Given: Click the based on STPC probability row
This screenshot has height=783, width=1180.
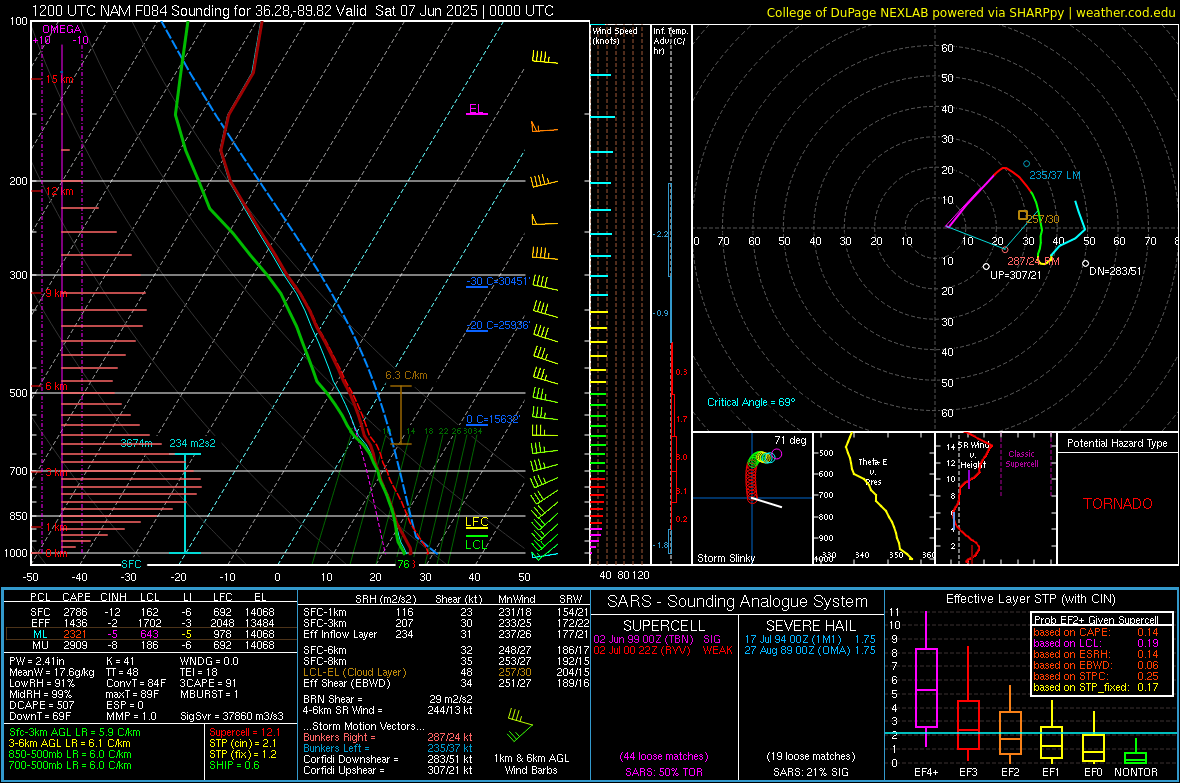Looking at the screenshot, I should click(x=1096, y=676).
